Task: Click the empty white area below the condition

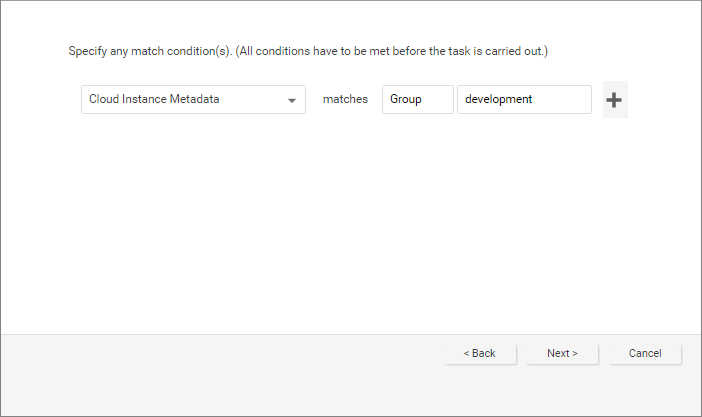Action: pyautogui.click(x=350, y=230)
